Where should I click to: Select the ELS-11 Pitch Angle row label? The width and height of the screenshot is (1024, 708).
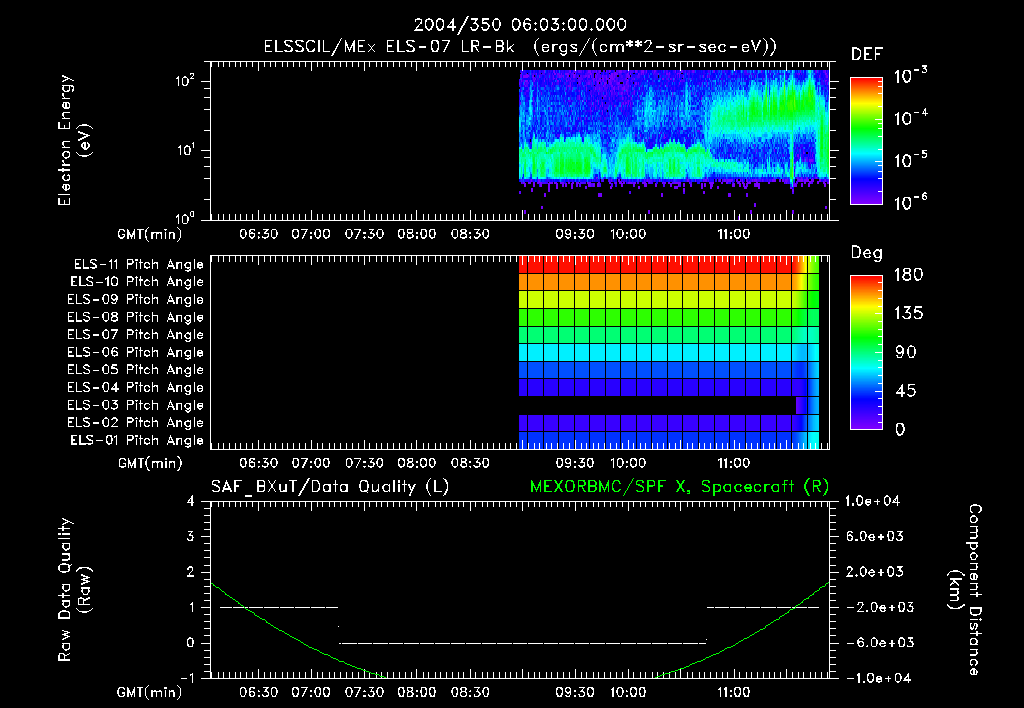click(x=138, y=265)
